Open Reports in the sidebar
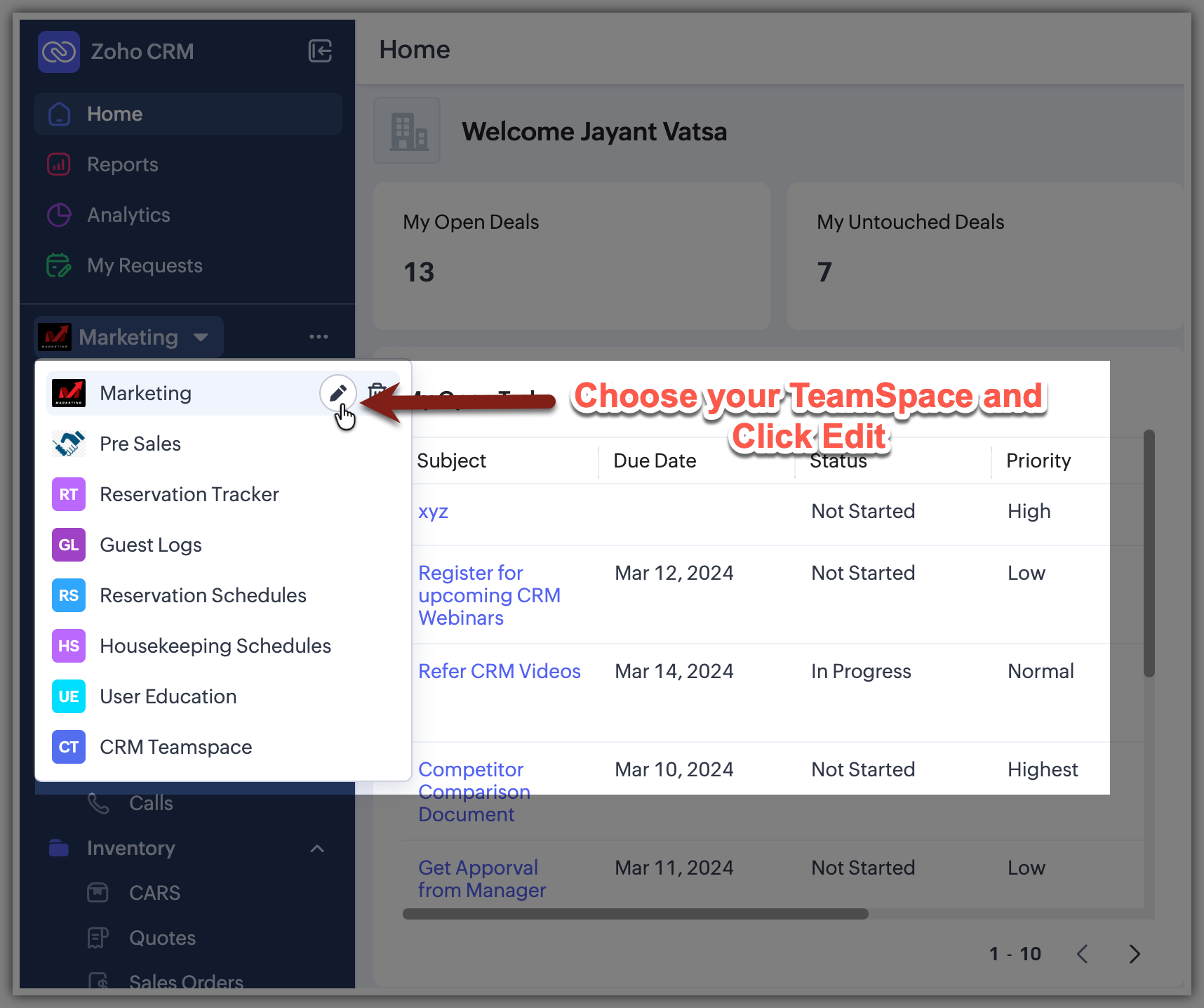 [x=122, y=164]
